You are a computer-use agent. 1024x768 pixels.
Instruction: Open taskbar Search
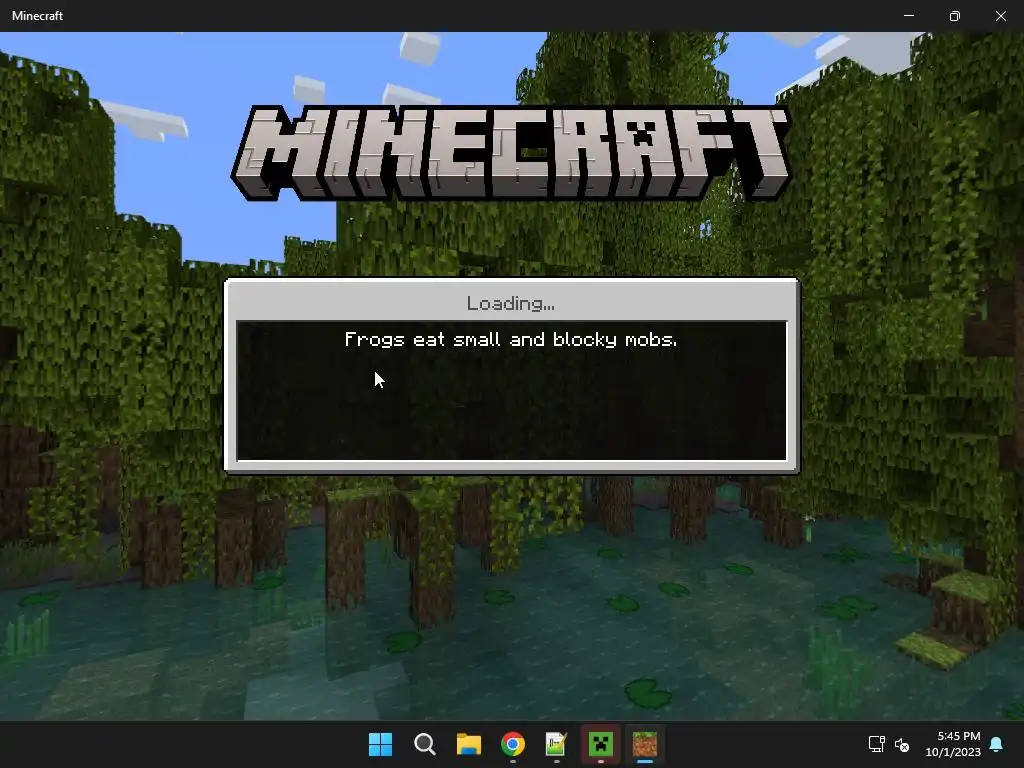(x=424, y=744)
